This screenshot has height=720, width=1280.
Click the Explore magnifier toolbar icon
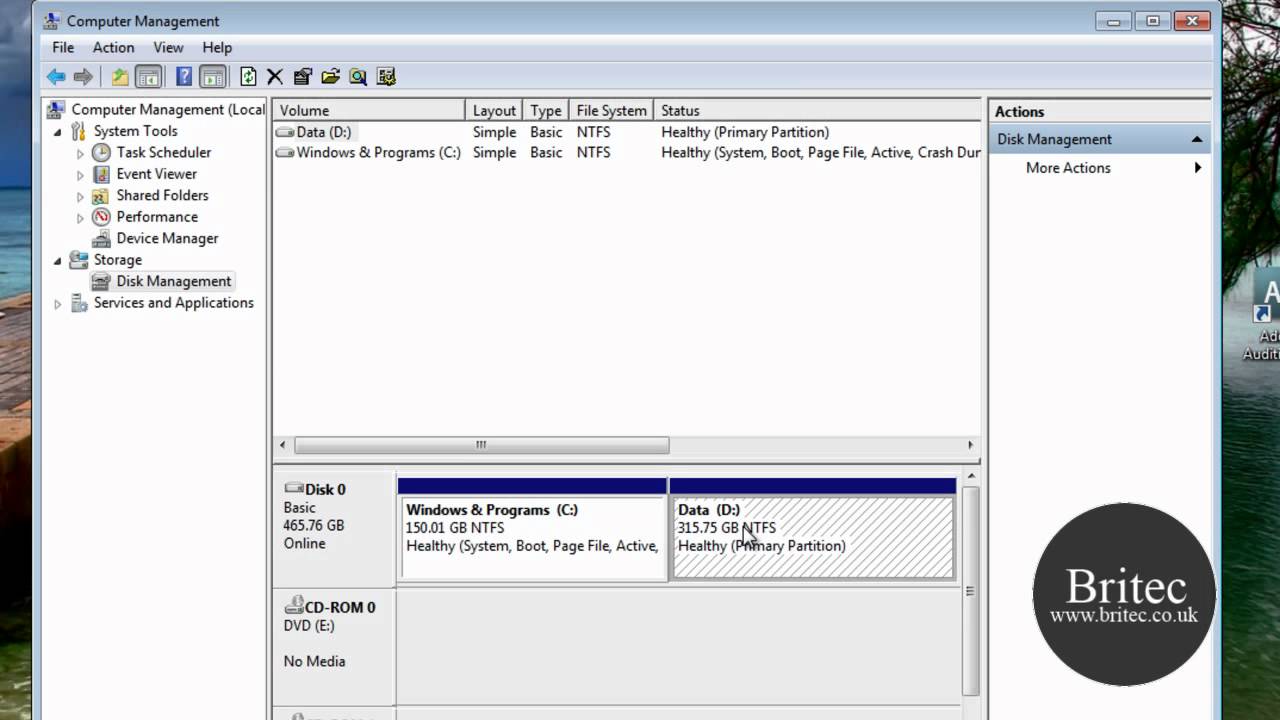(x=358, y=77)
